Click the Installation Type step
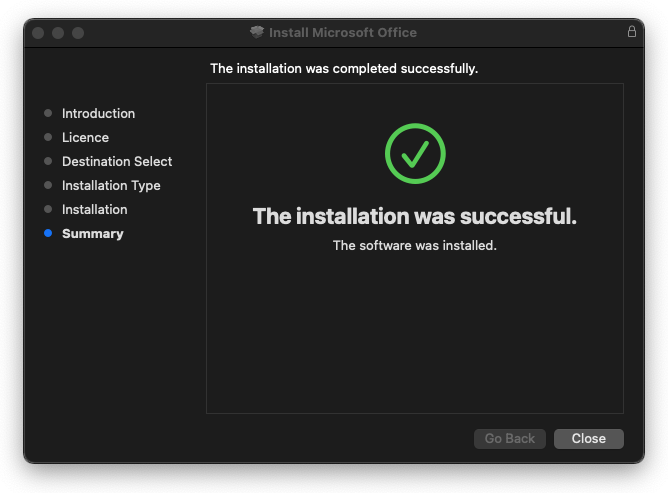Viewport: 668px width, 493px height. pyautogui.click(x=111, y=186)
